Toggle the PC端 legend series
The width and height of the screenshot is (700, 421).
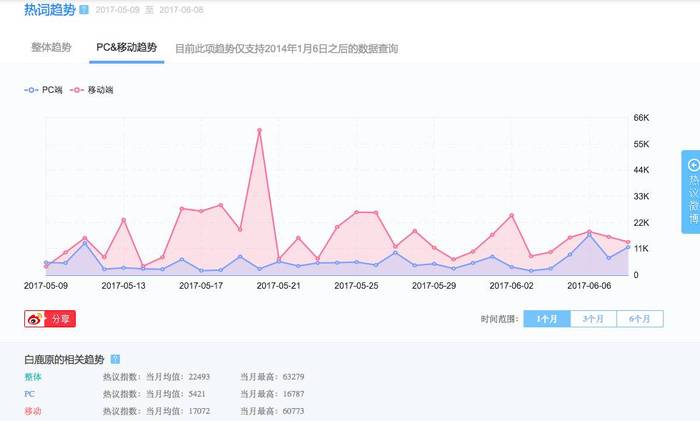tap(43, 90)
